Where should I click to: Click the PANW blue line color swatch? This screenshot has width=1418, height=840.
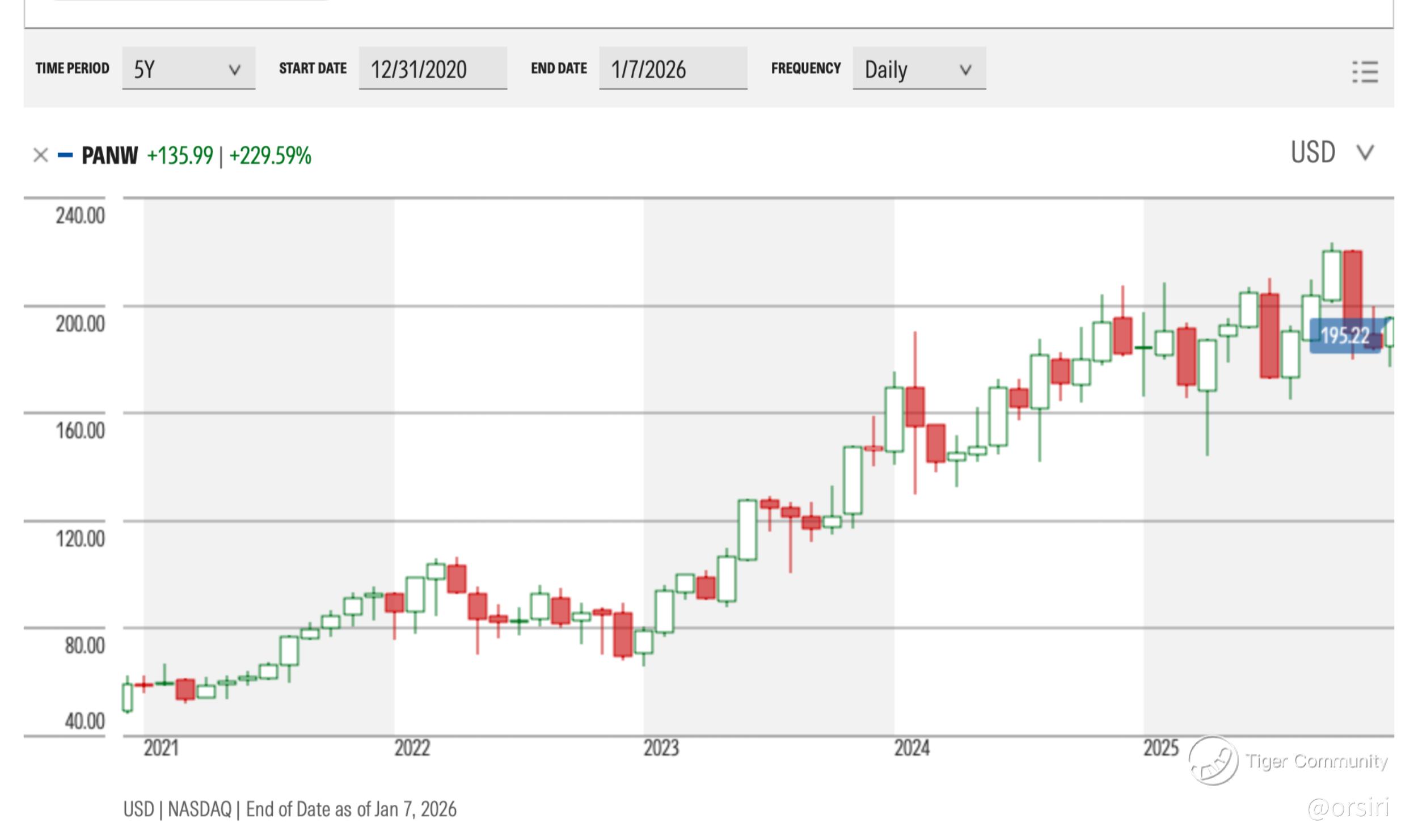coord(65,155)
